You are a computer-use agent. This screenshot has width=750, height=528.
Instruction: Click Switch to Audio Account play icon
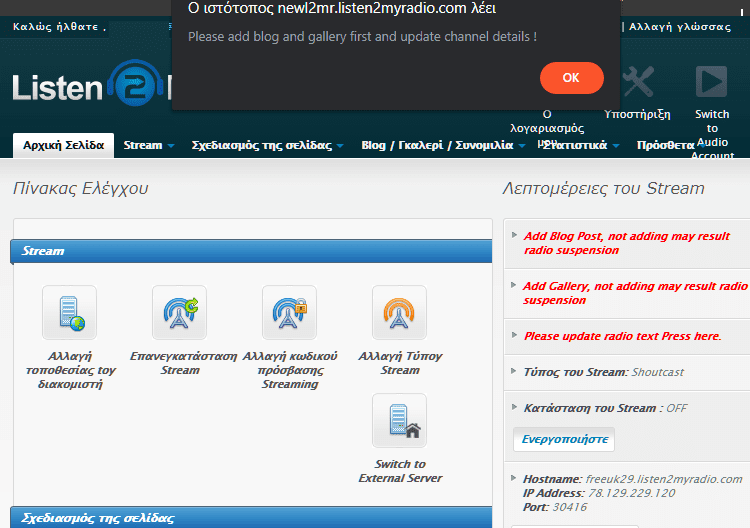pos(711,82)
